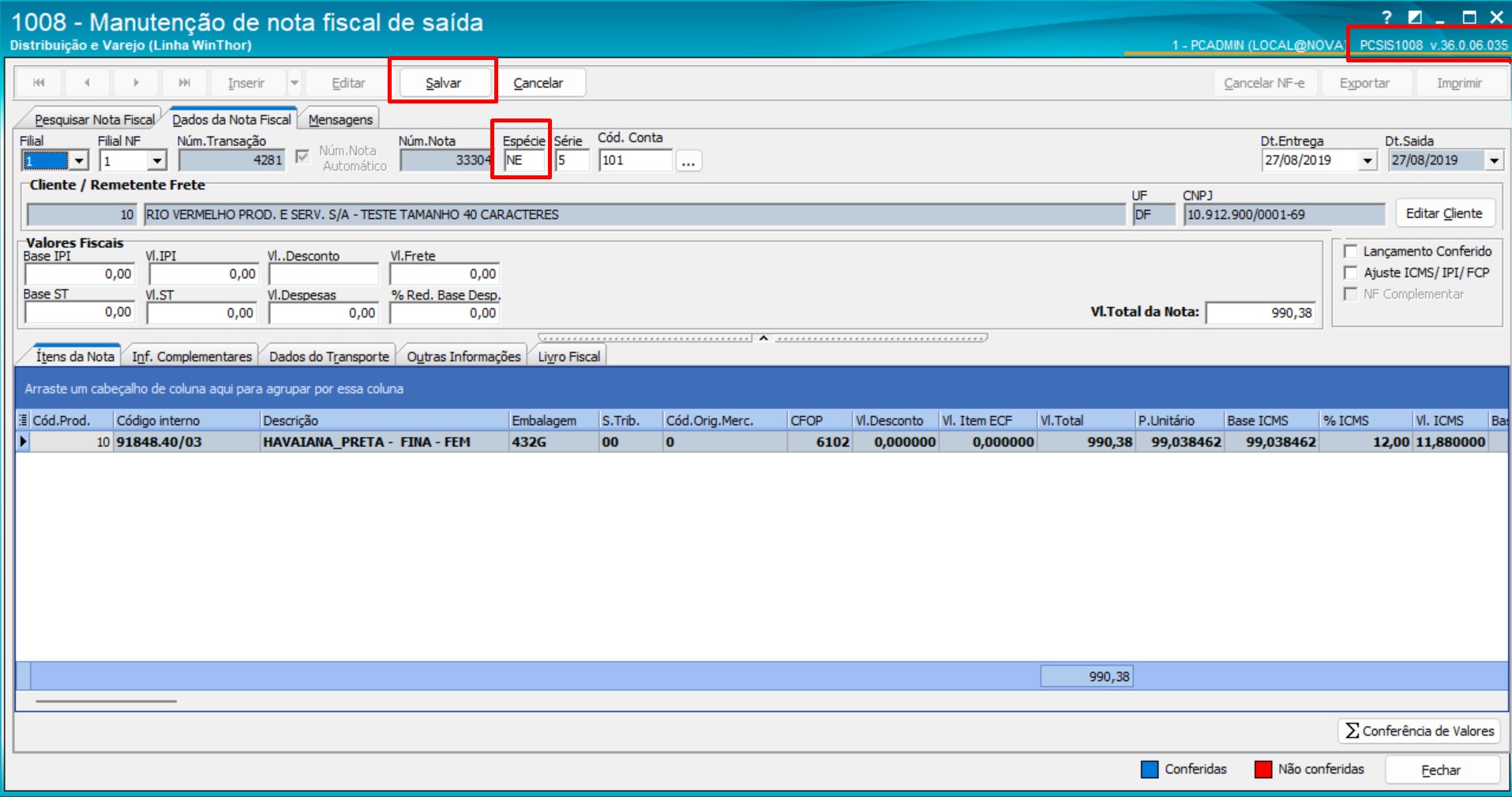Click the Base IPI value field
1512x797 pixels.
pos(79,274)
